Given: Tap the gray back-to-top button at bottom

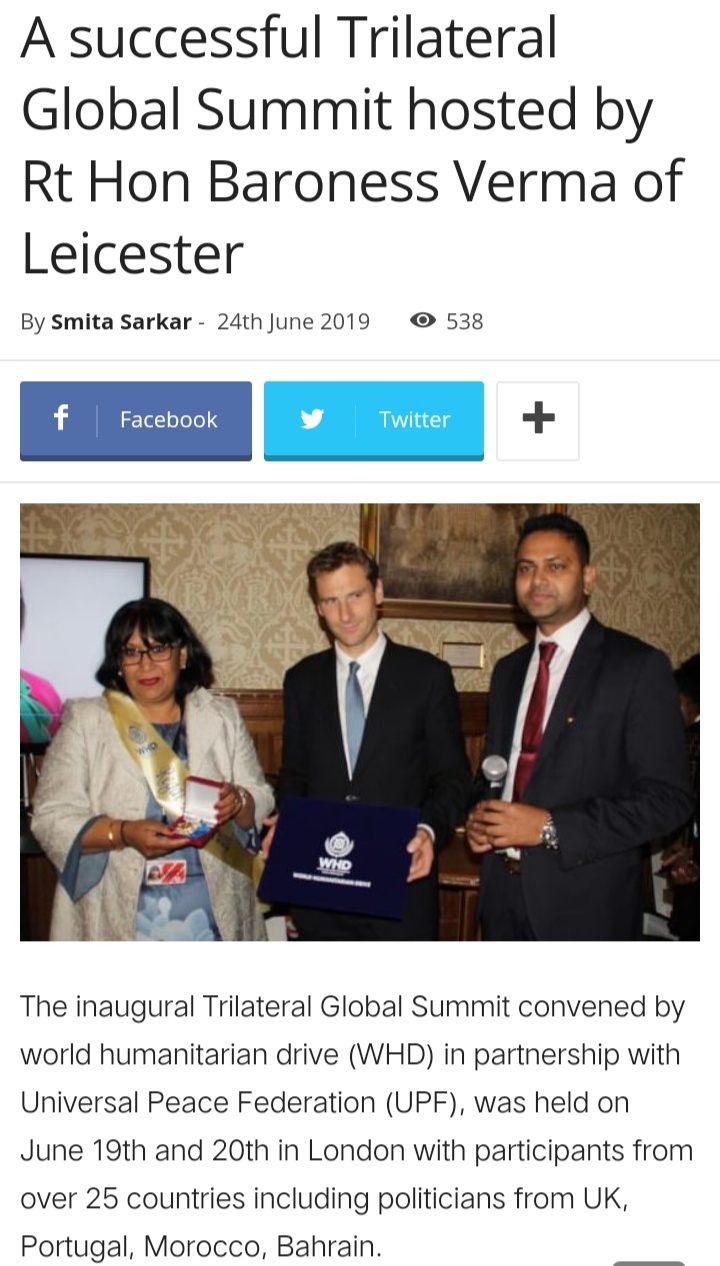Looking at the screenshot, I should coord(649,1262).
